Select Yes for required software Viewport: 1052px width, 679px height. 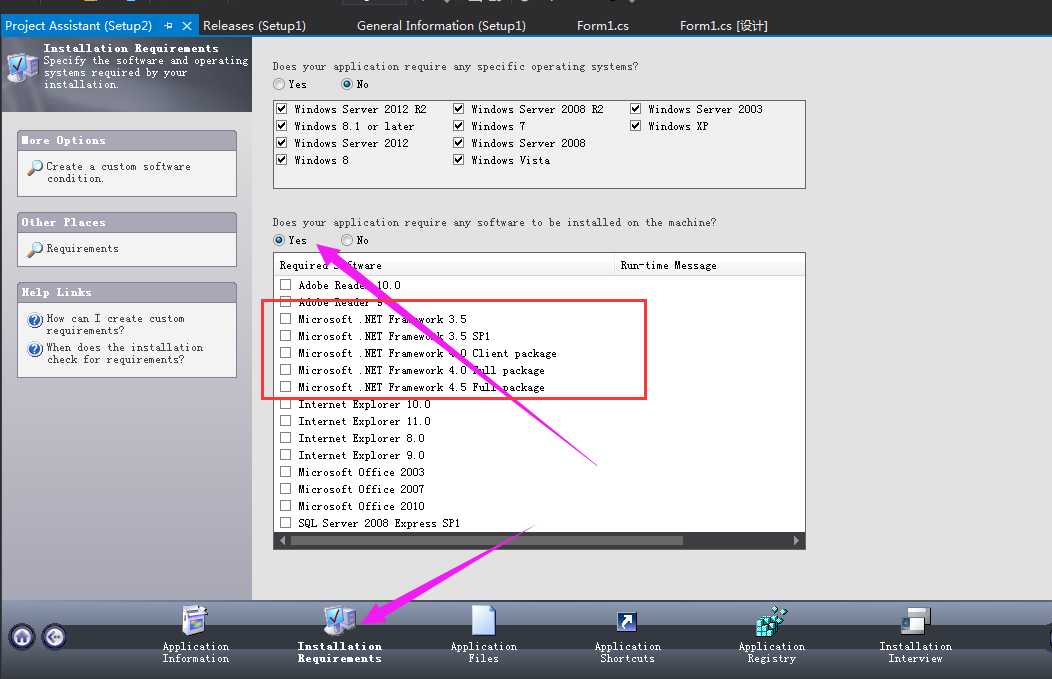[x=279, y=240]
